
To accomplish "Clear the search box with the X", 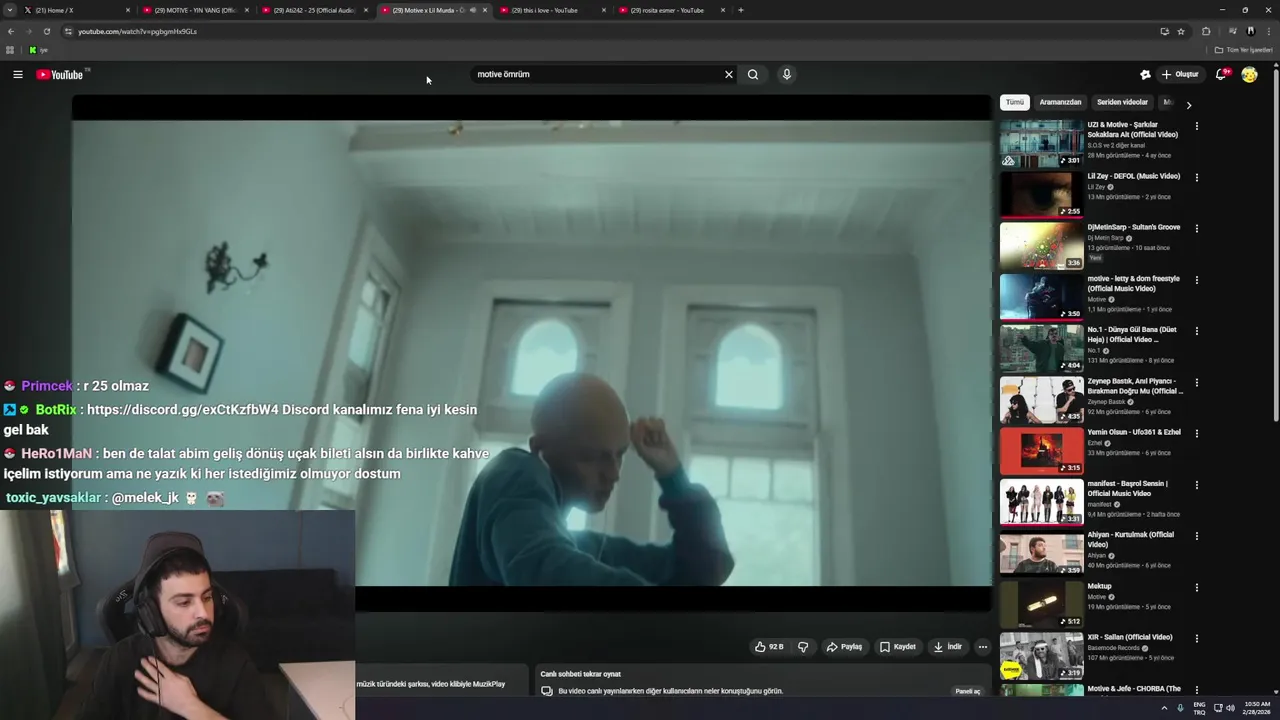I will [729, 74].
